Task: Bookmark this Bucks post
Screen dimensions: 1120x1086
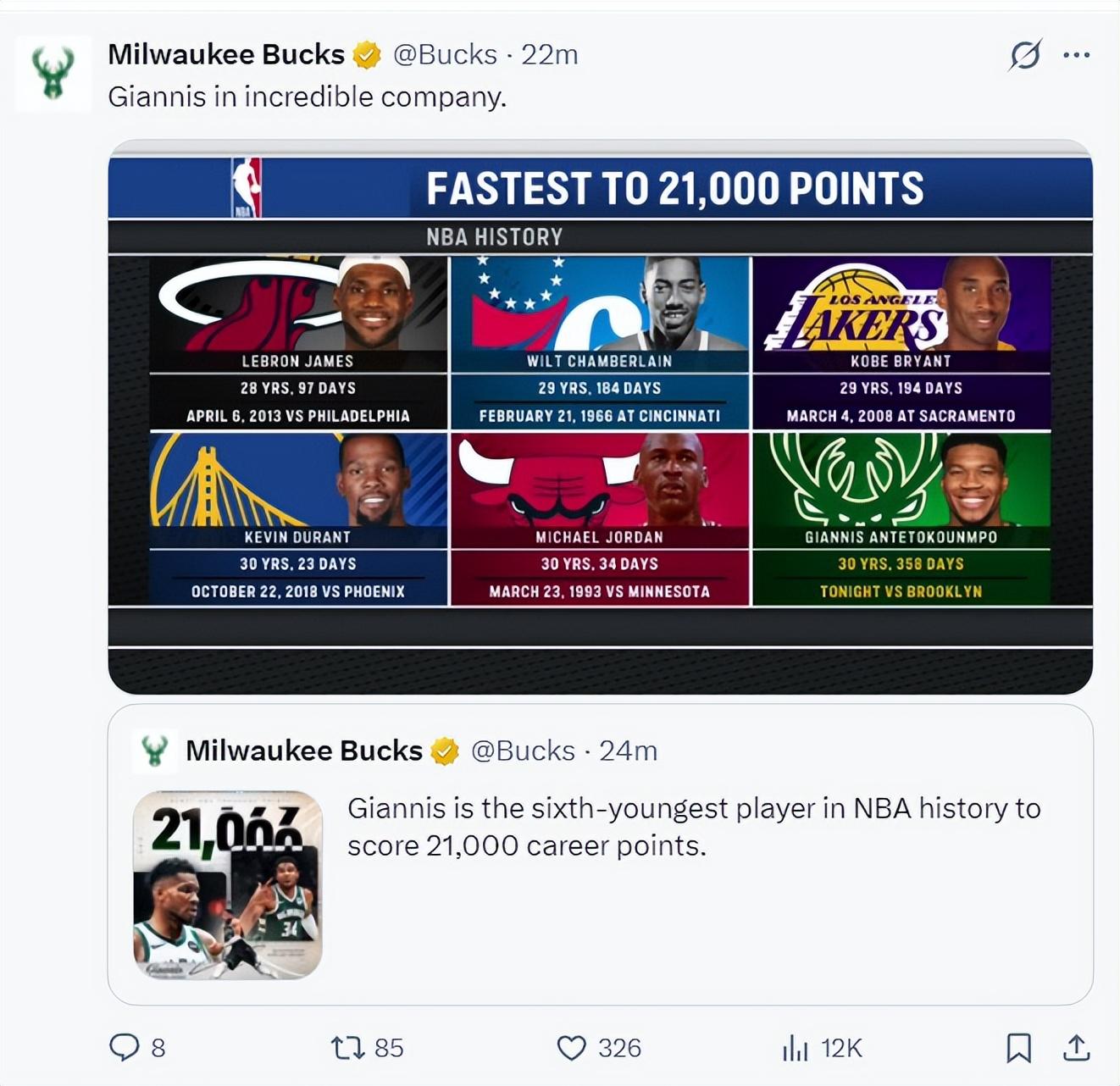Action: [x=1018, y=1048]
